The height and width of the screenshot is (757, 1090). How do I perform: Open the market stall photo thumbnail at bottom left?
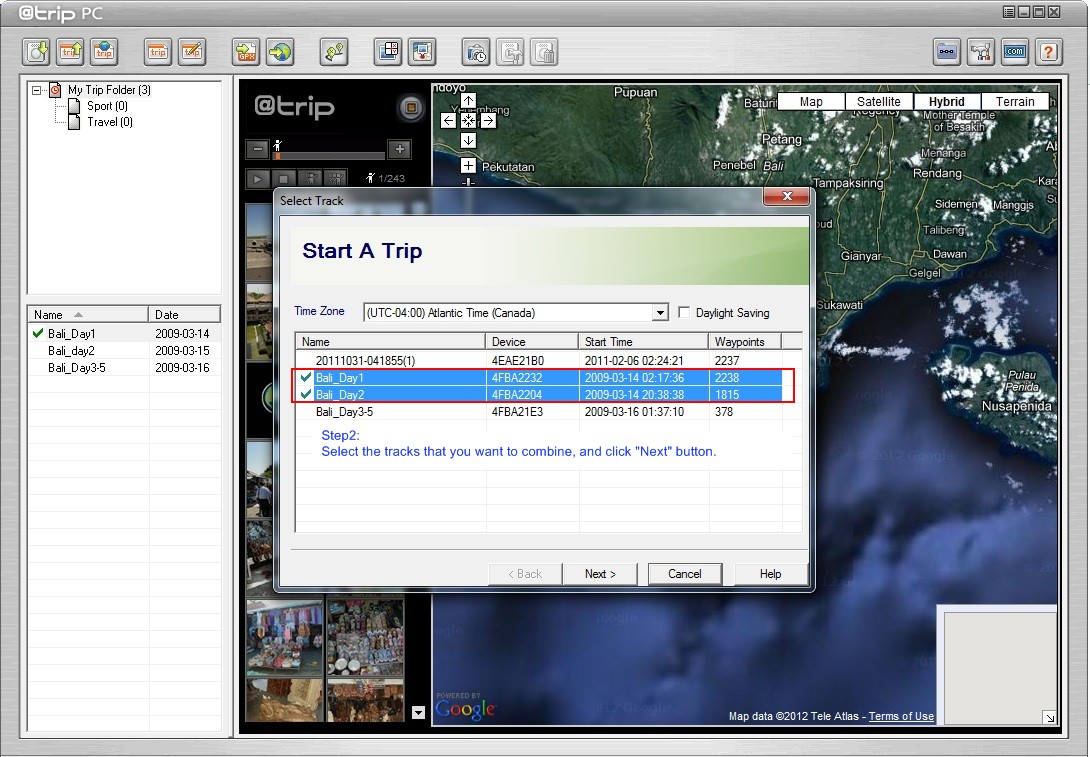(x=285, y=638)
